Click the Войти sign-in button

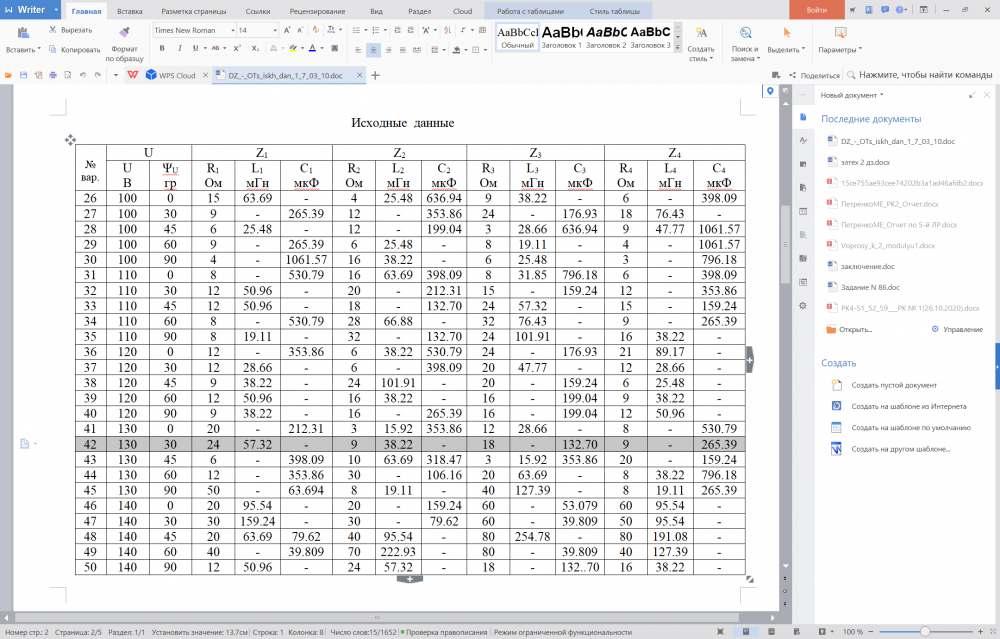tap(816, 10)
